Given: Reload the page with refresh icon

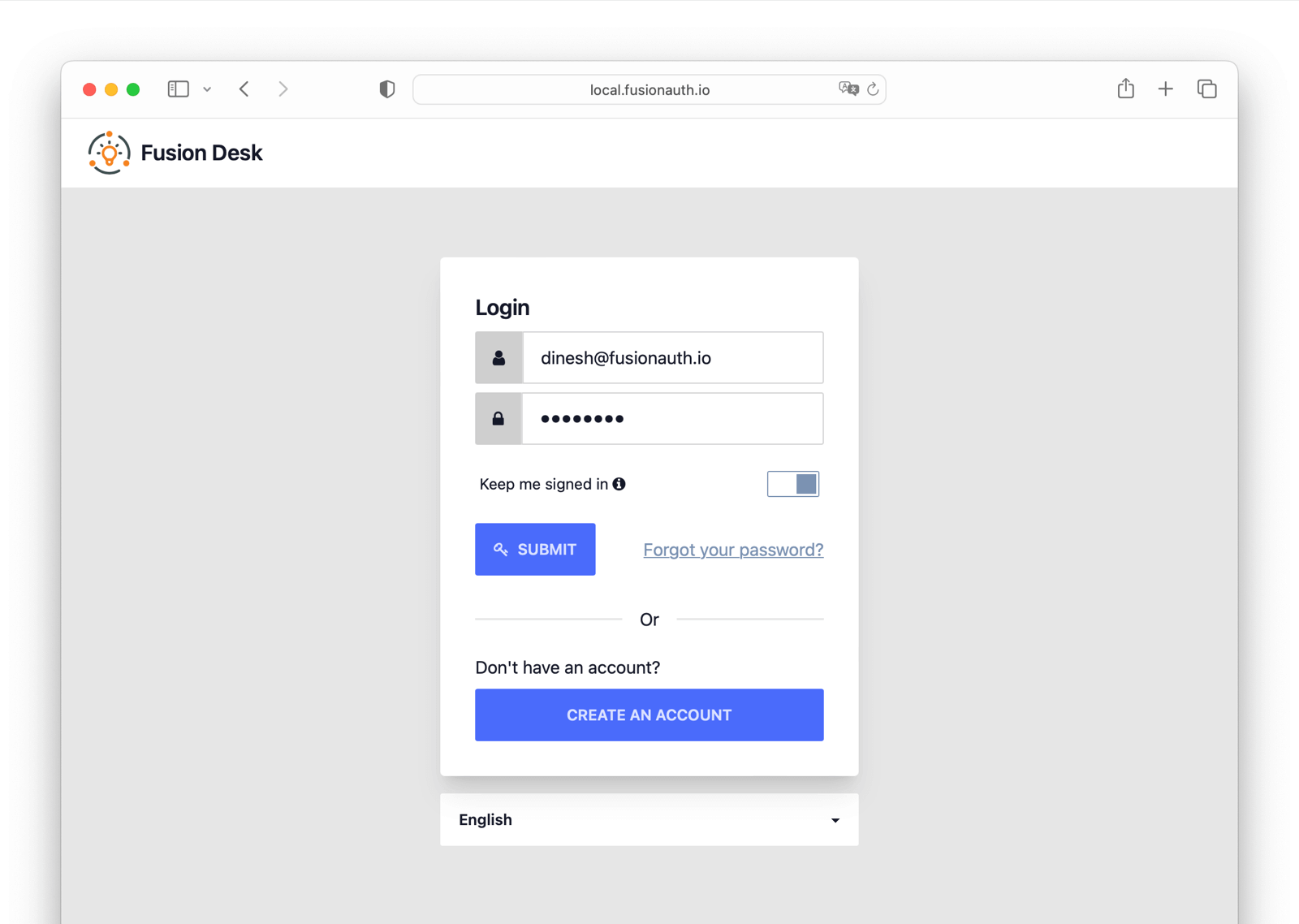Looking at the screenshot, I should (873, 89).
